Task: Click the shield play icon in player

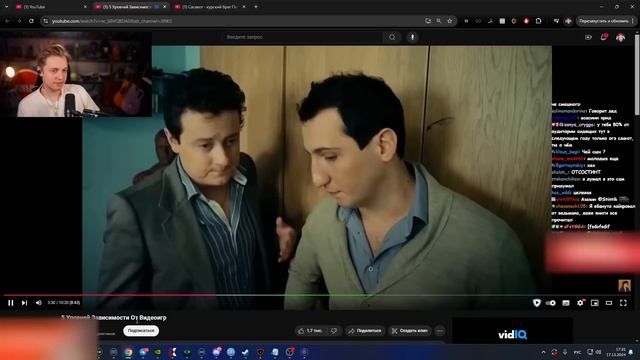Action: [x=537, y=303]
